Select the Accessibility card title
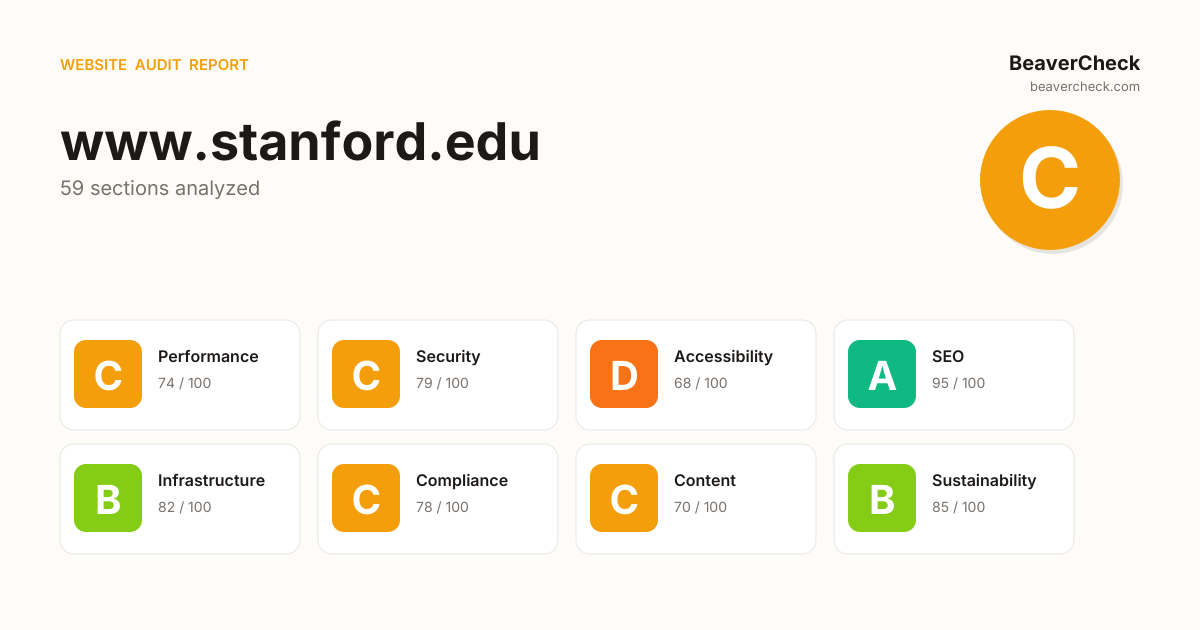1200x630 pixels. point(723,356)
